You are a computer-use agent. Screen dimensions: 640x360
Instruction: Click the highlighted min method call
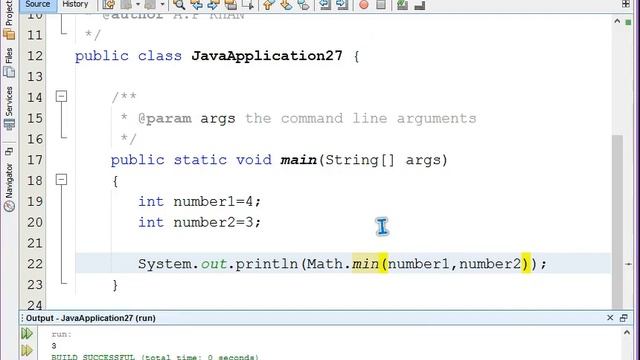(365, 264)
